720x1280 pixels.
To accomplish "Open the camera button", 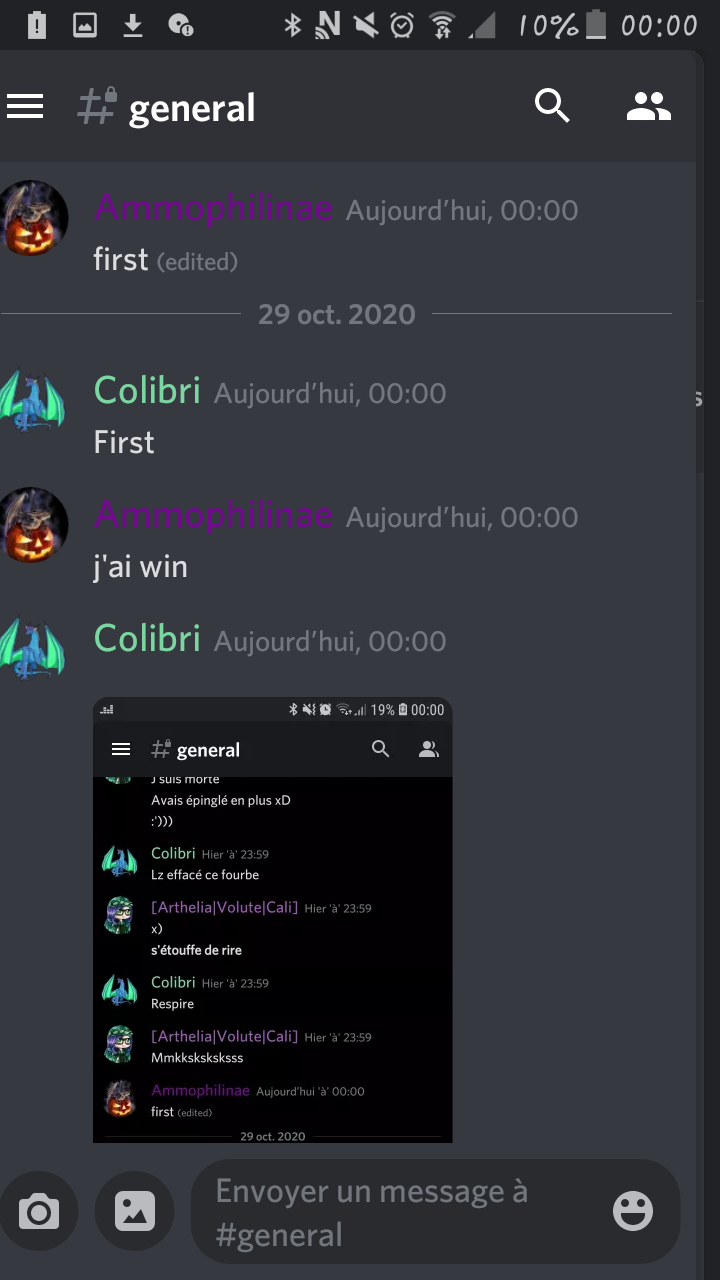I will 38,1212.
